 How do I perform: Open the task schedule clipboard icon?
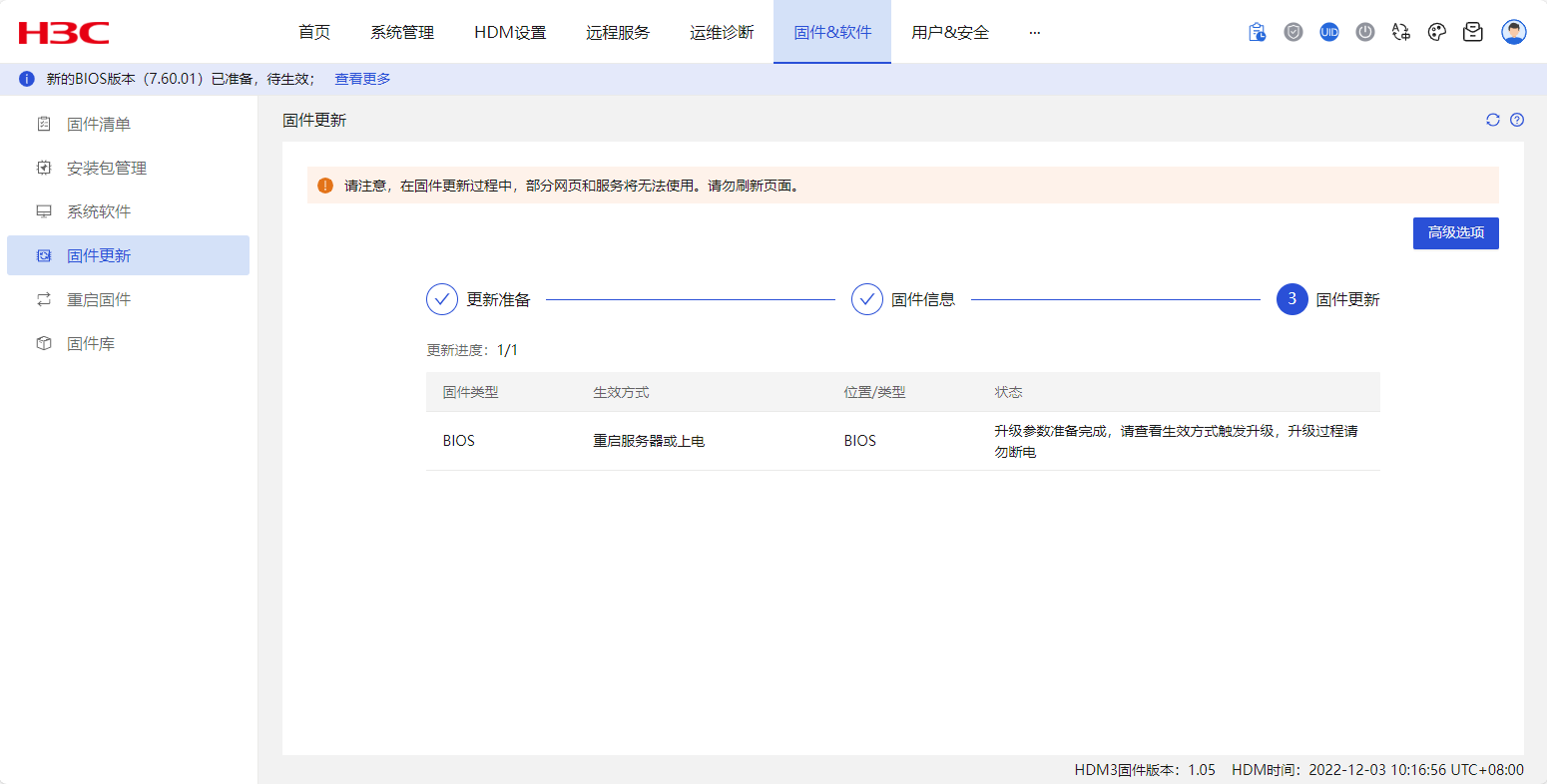(x=1258, y=32)
